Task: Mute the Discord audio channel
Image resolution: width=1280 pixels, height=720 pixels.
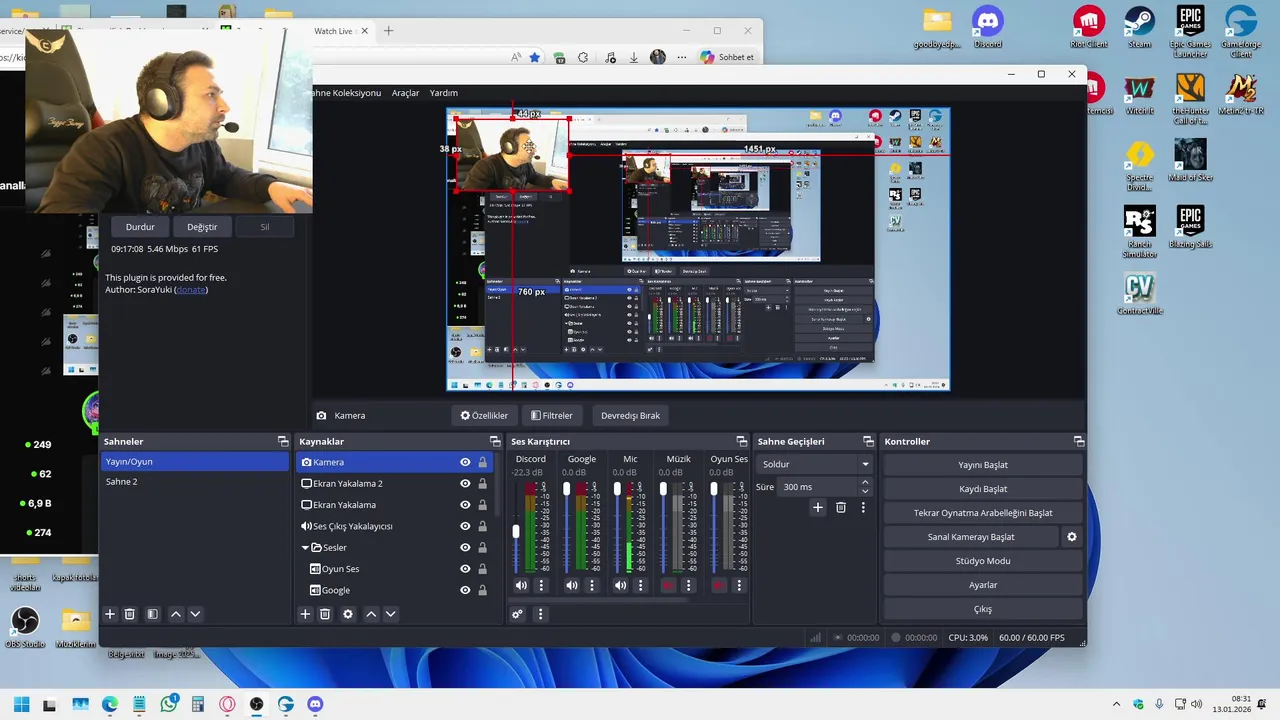Action: click(x=521, y=585)
